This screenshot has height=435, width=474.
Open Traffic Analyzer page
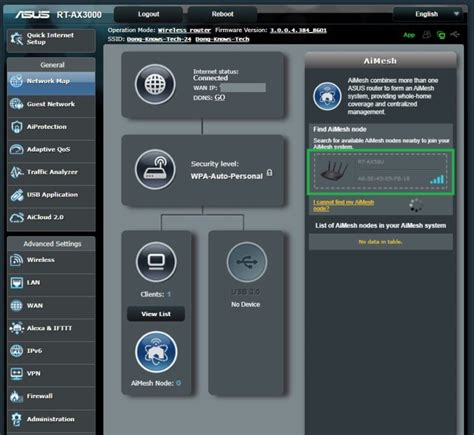coord(51,173)
